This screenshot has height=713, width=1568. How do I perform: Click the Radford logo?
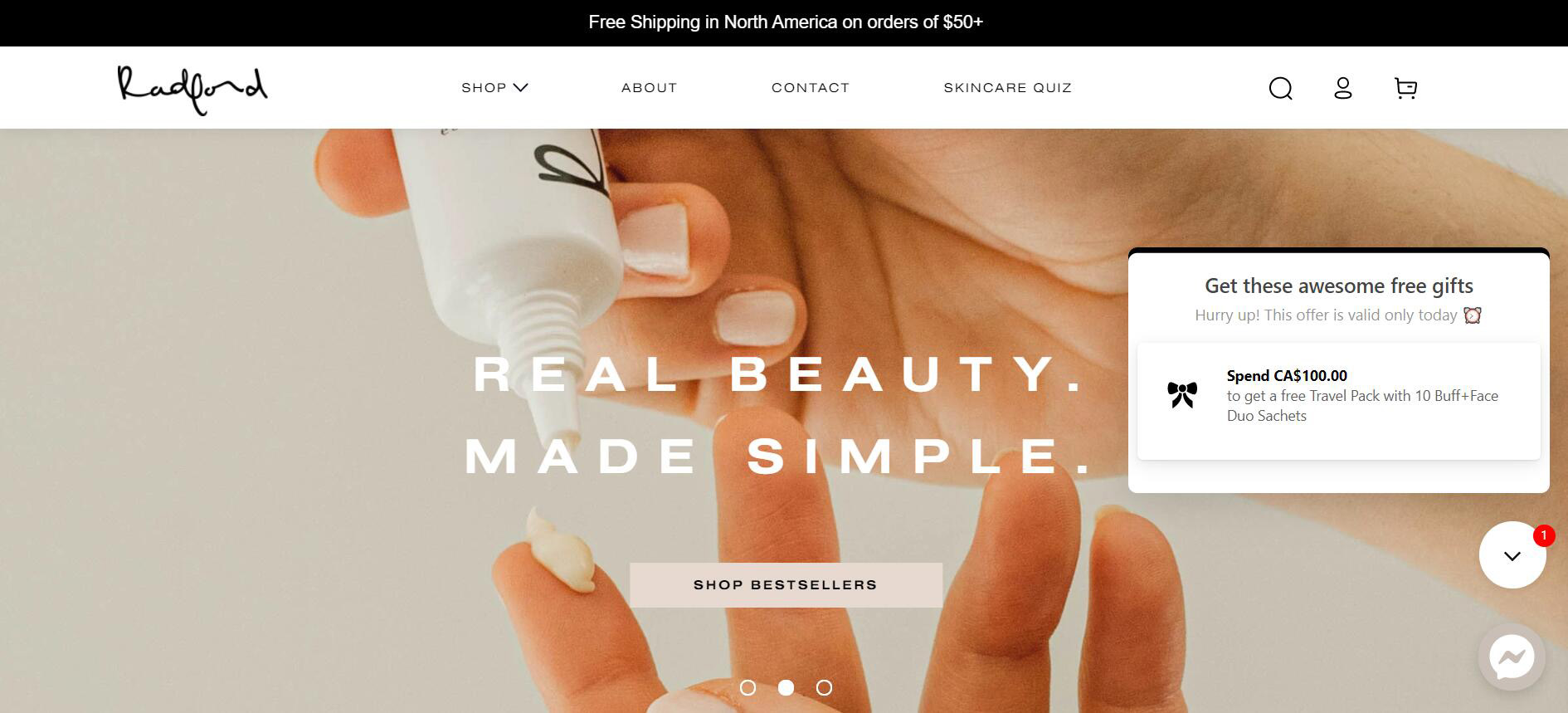[192, 90]
